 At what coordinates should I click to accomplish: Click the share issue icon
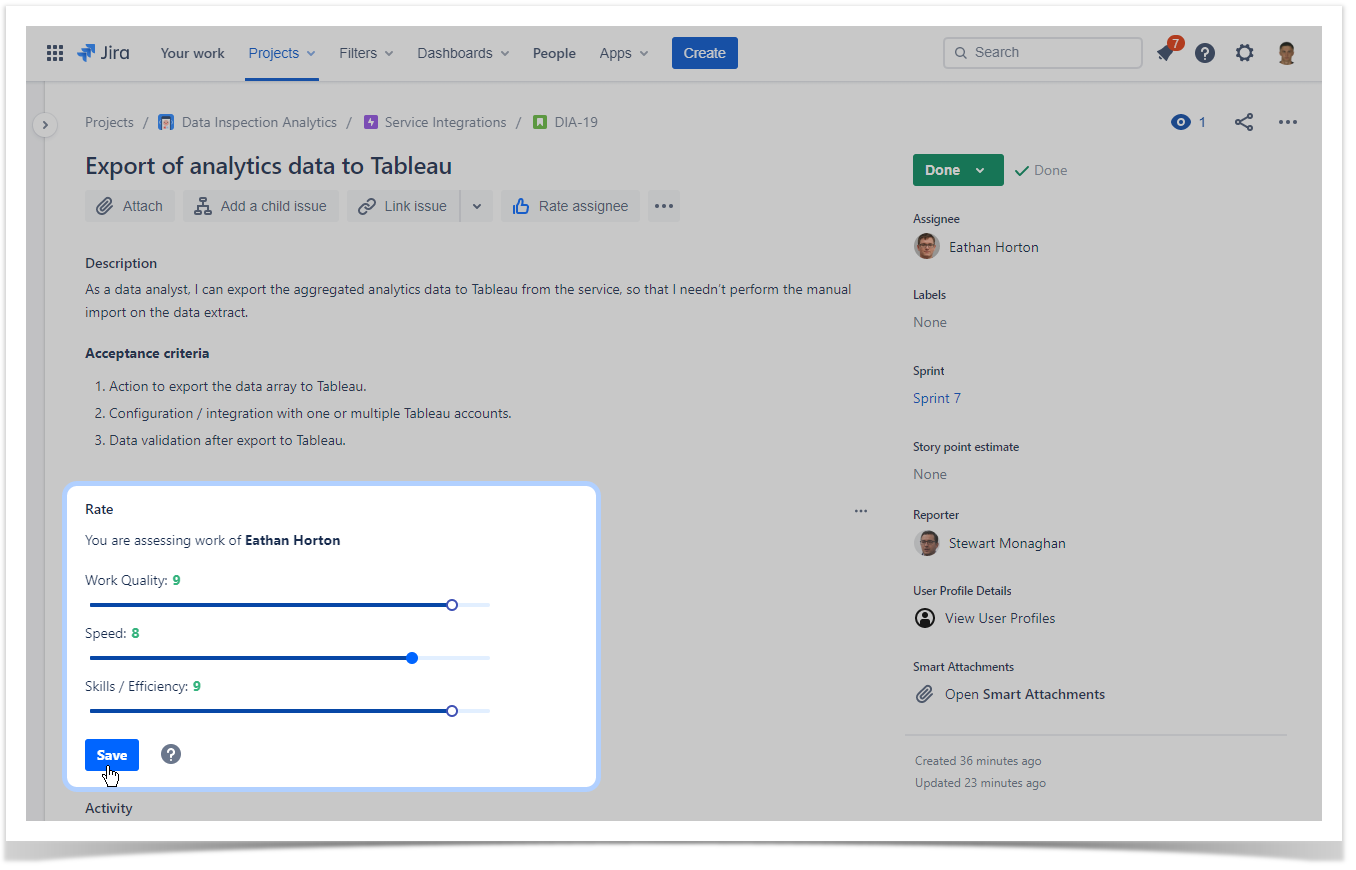tap(1243, 122)
